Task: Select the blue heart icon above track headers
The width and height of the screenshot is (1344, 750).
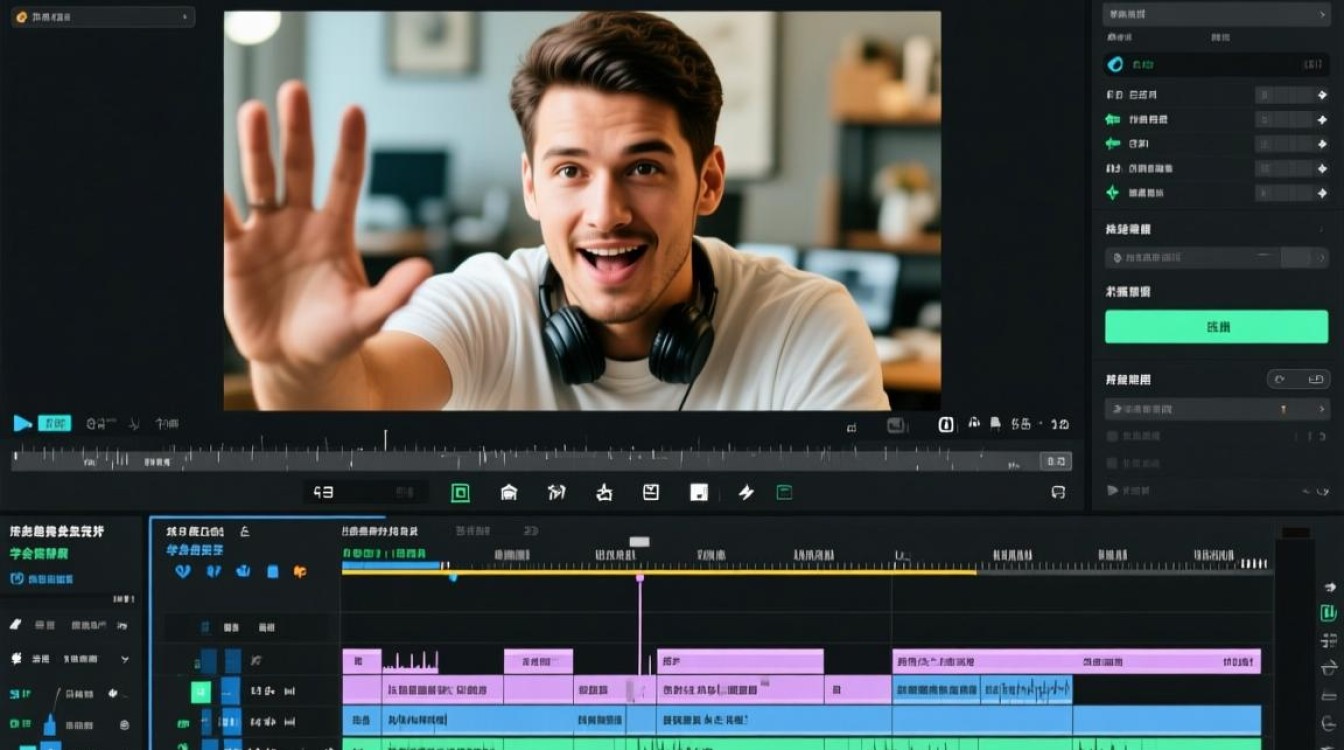Action: [x=183, y=571]
